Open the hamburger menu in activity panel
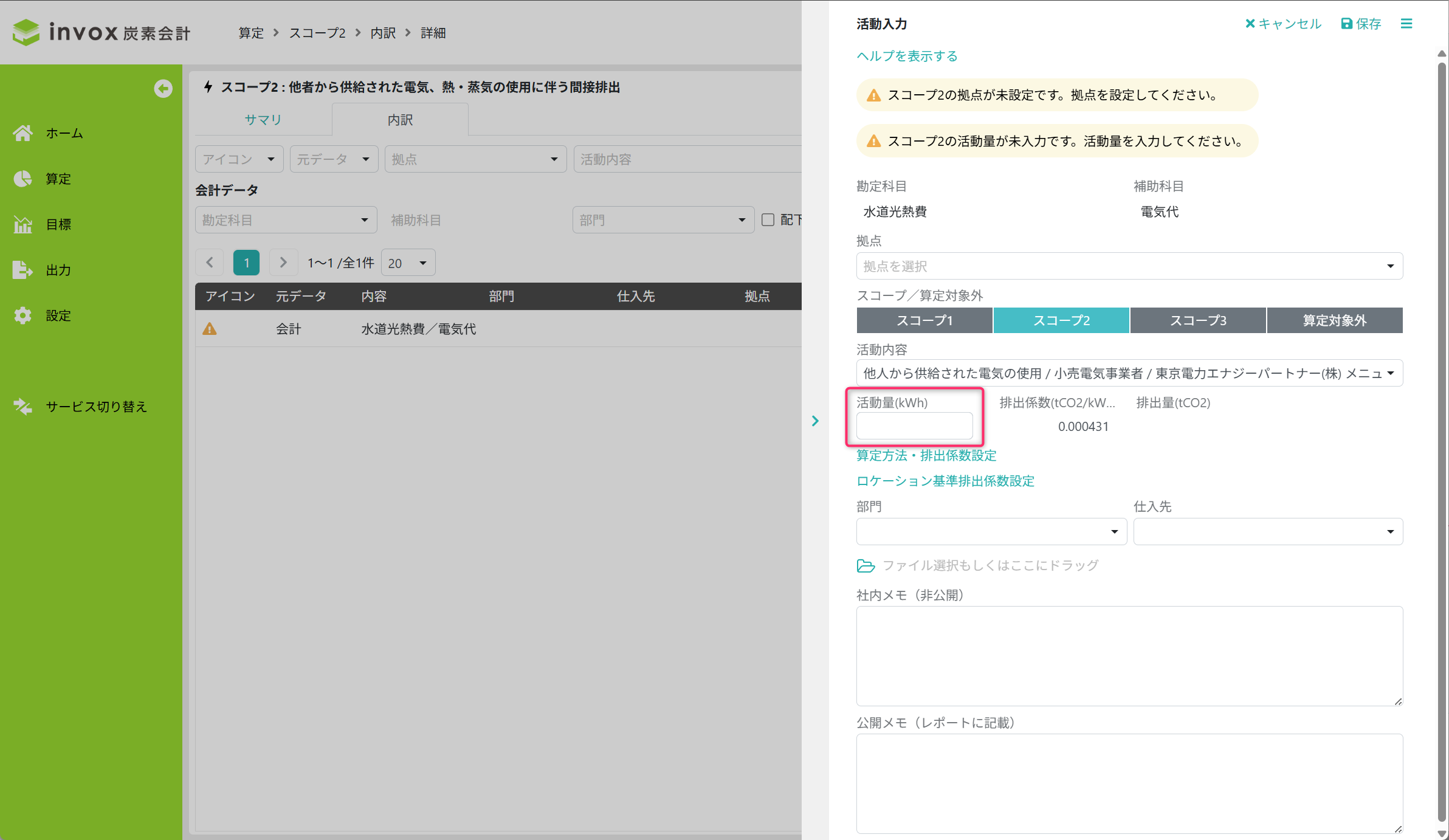The image size is (1449, 840). [x=1406, y=24]
